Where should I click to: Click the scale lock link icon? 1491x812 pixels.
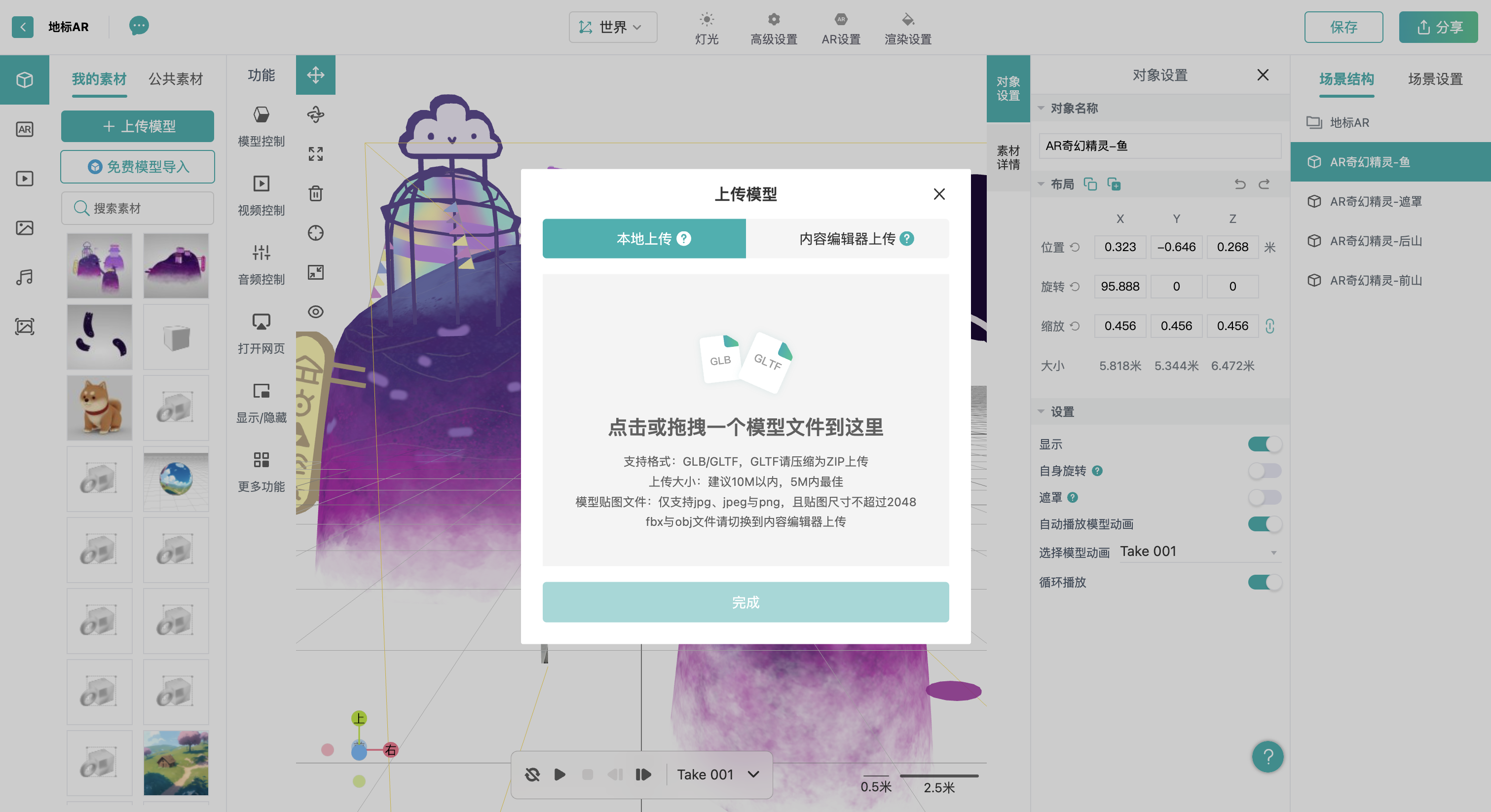tap(1269, 326)
